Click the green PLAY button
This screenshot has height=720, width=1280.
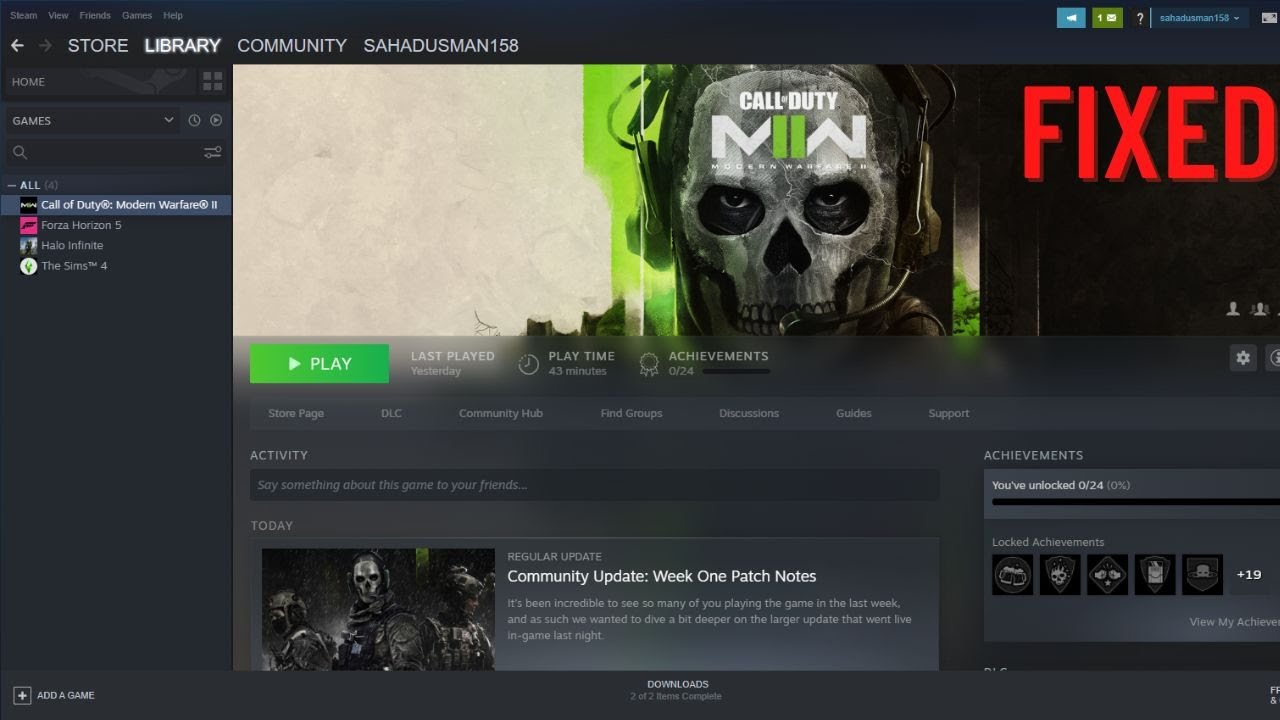click(x=319, y=364)
